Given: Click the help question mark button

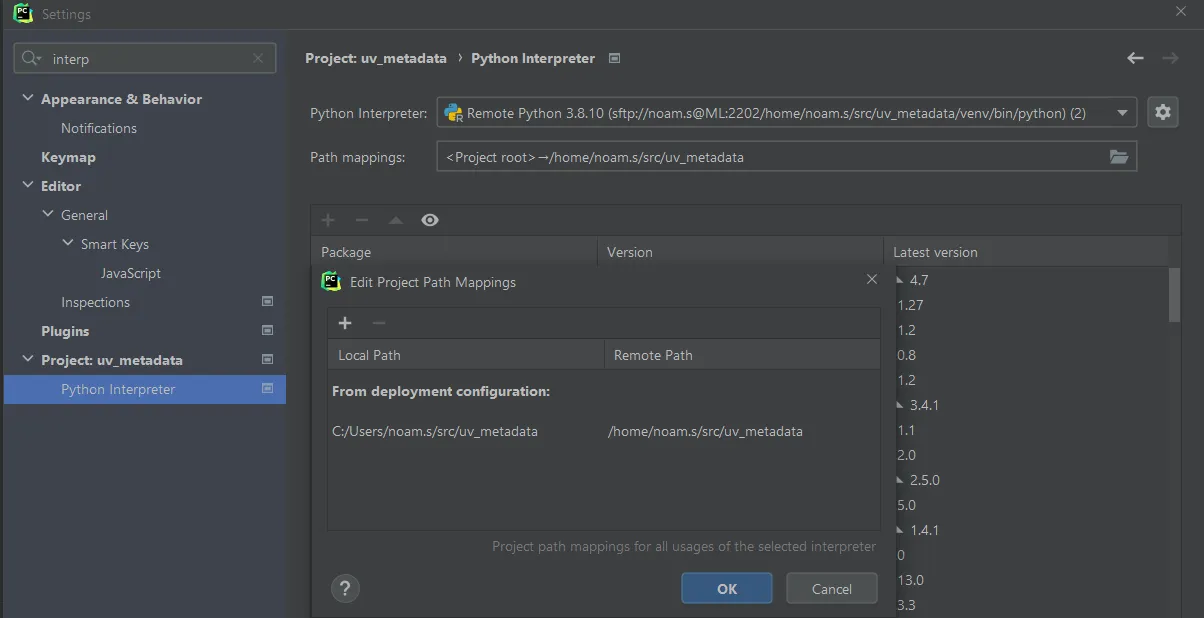Looking at the screenshot, I should pos(345,588).
